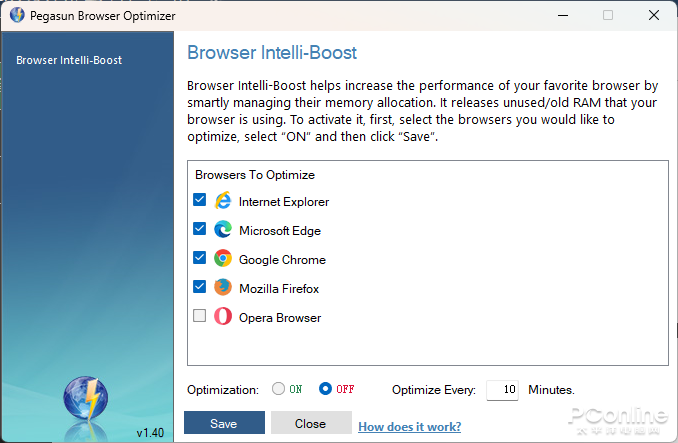Click the Pegasun Browser Optimizer title text
Image resolution: width=678 pixels, height=443 pixels.
pyautogui.click(x=102, y=16)
